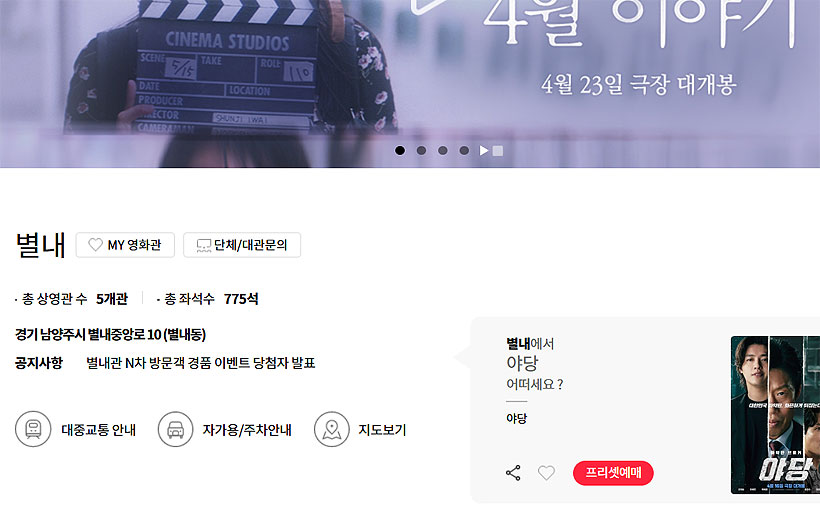Click the 프리셋예매 button
The image size is (820, 527).
613,473
